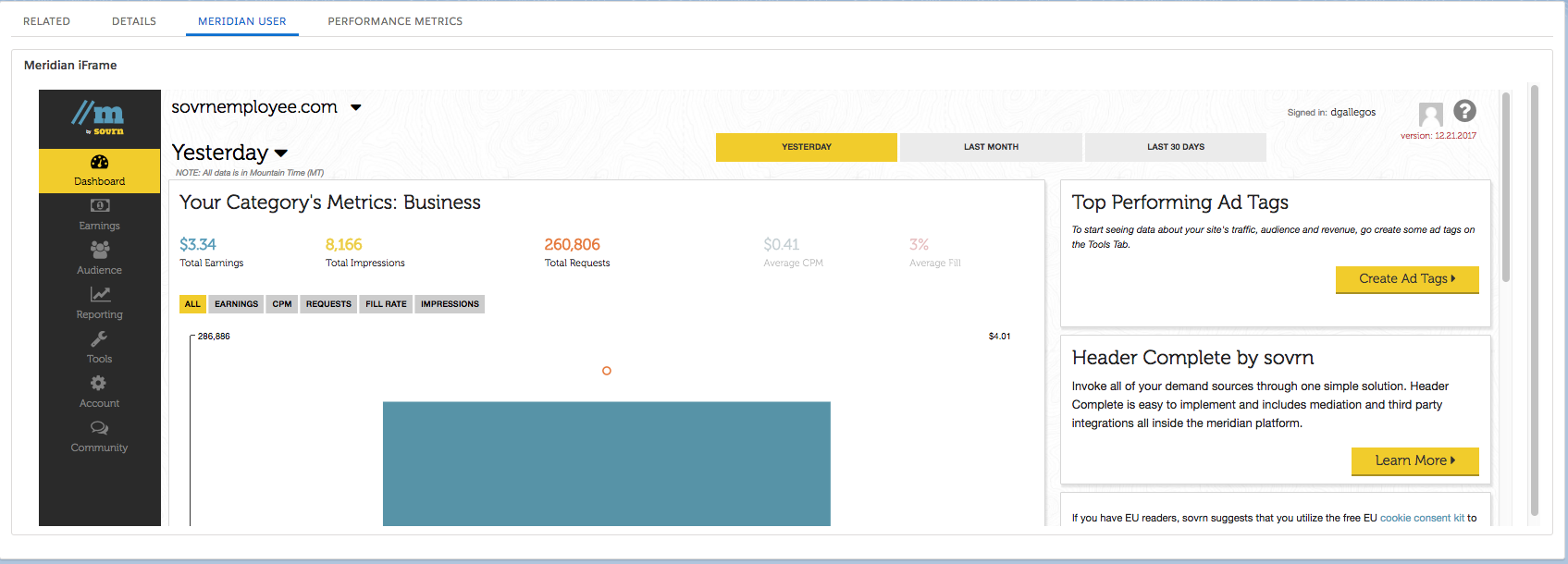Switch to the Performance Metrics tab
The width and height of the screenshot is (1568, 564).
pyautogui.click(x=395, y=21)
